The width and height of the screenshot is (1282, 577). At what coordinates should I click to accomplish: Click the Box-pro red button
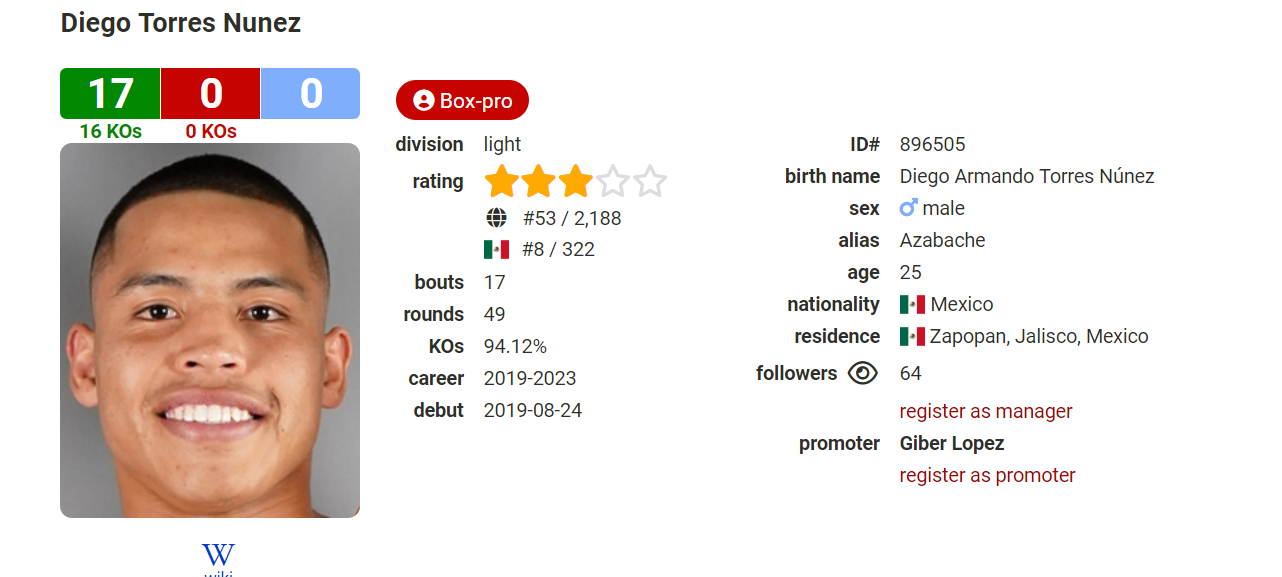click(x=462, y=101)
